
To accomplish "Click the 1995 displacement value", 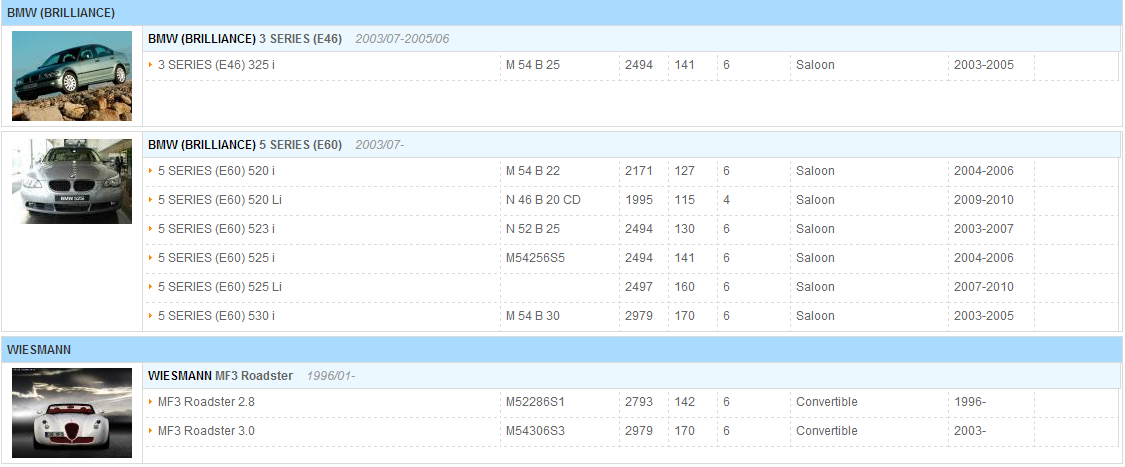I will [639, 200].
